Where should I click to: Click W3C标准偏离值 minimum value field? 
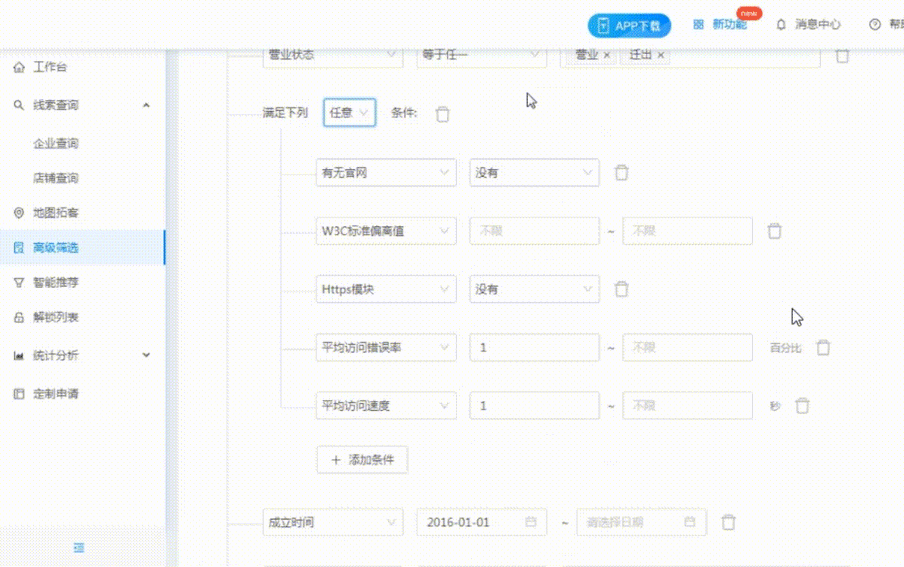(x=534, y=231)
